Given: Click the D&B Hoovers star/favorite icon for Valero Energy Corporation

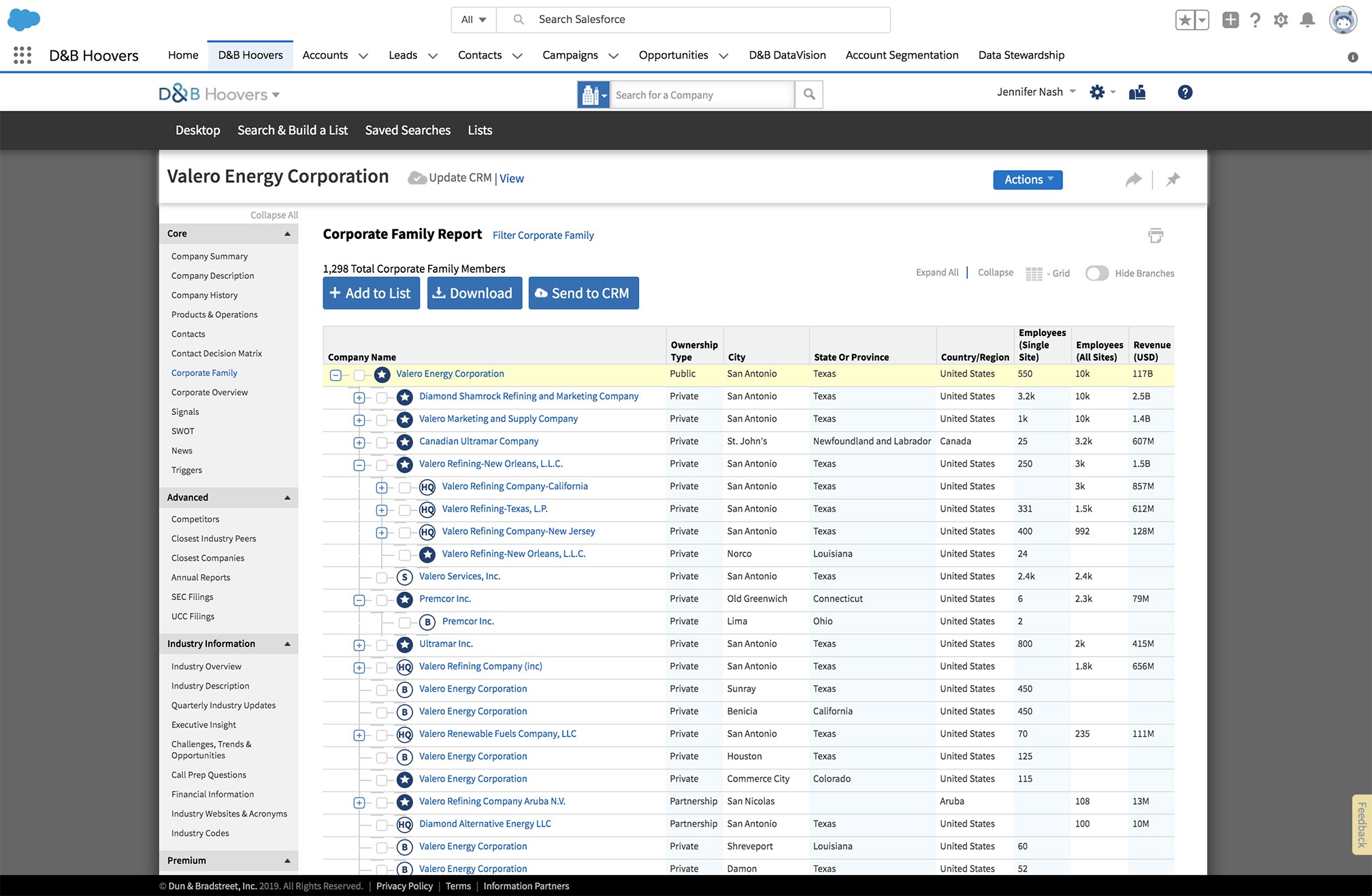Looking at the screenshot, I should click(383, 374).
